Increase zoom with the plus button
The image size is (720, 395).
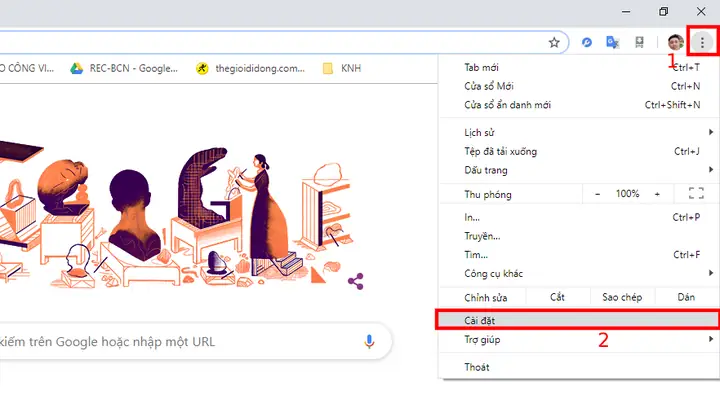tap(657, 194)
